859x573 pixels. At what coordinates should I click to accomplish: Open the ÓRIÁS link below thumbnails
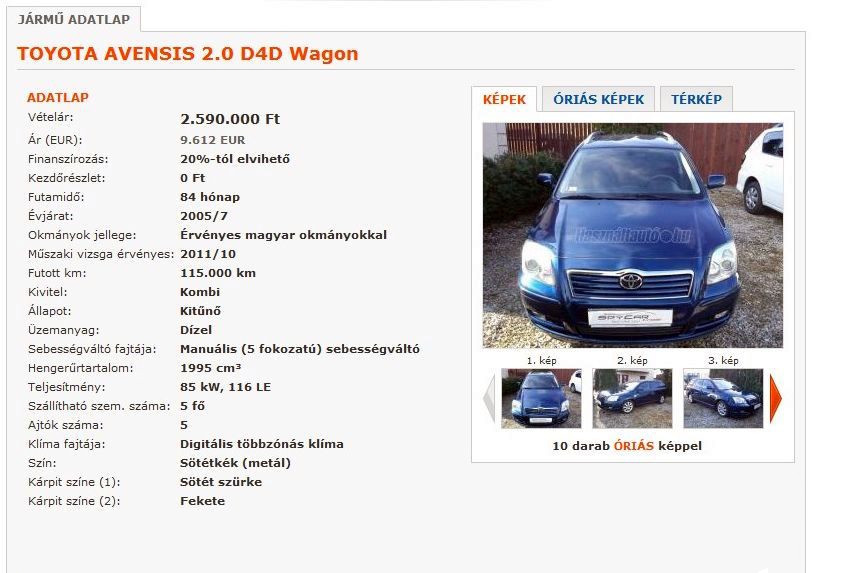[x=634, y=446]
